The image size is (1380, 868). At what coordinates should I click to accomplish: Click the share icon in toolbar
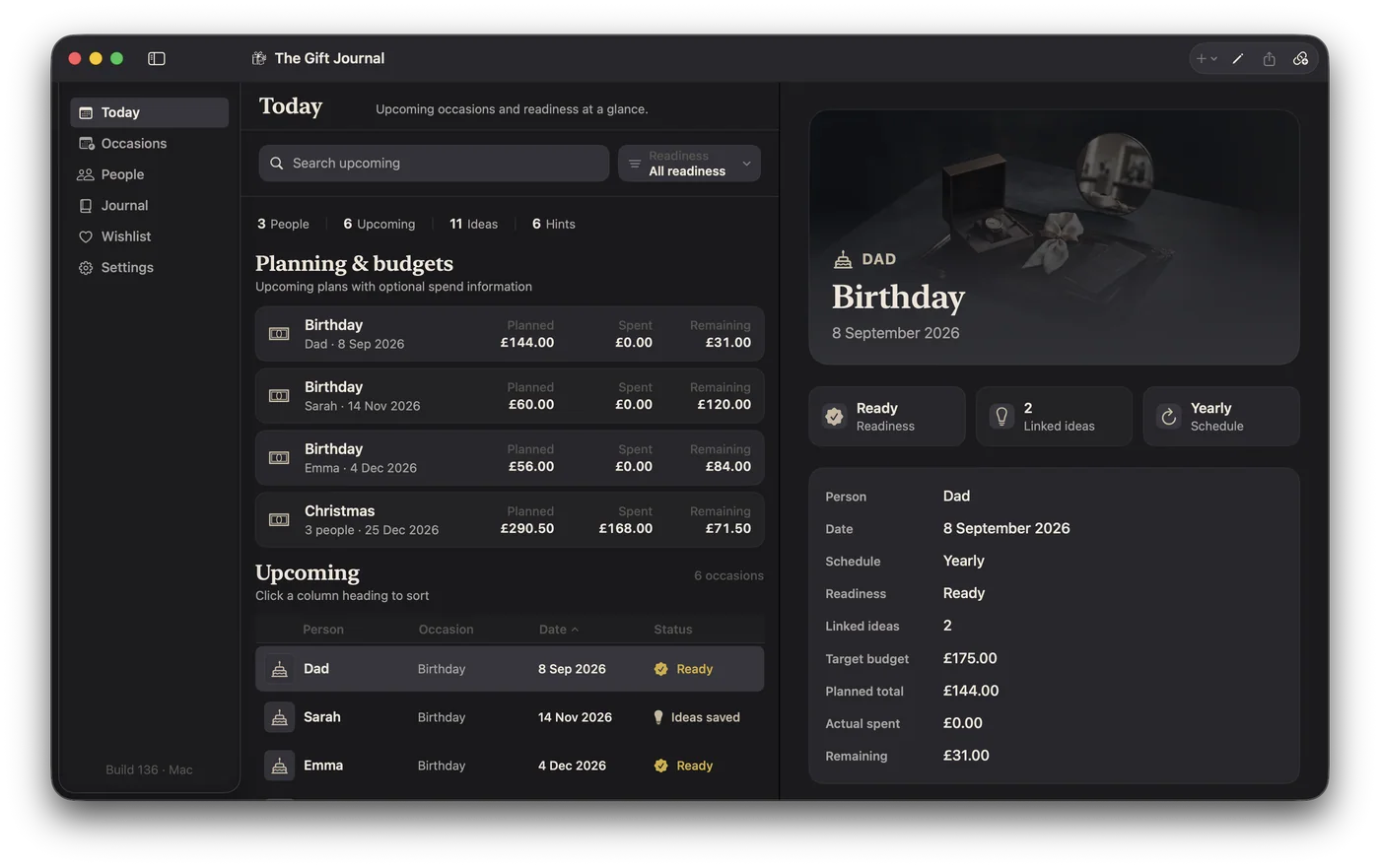pos(1270,59)
